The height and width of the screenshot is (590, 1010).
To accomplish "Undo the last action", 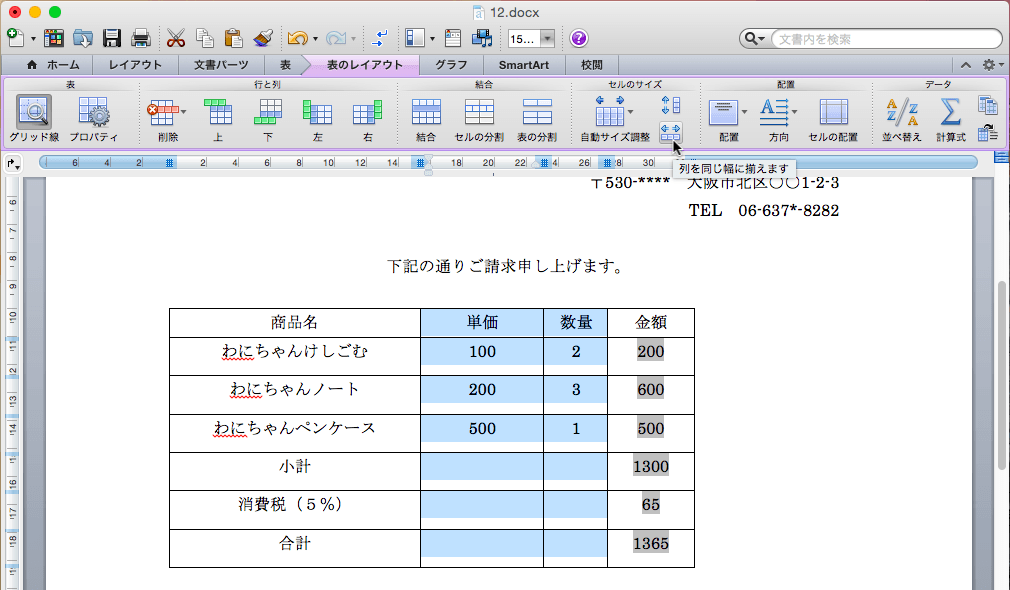I will point(298,39).
